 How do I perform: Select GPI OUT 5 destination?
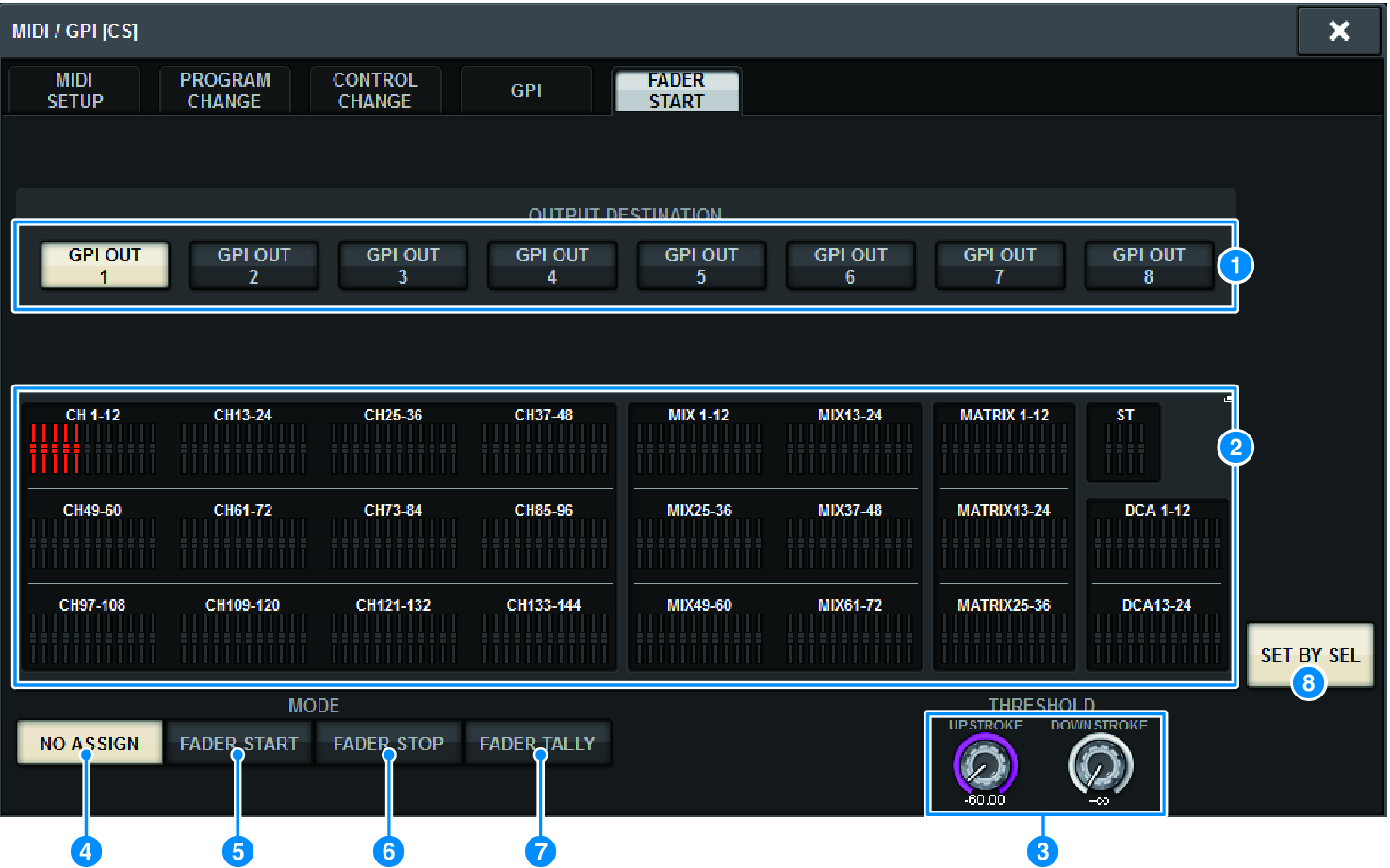point(701,266)
